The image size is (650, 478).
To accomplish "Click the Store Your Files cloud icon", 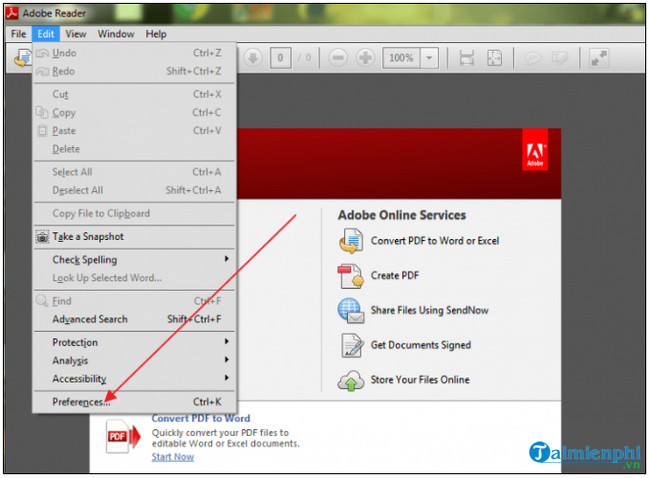I will coord(351,381).
